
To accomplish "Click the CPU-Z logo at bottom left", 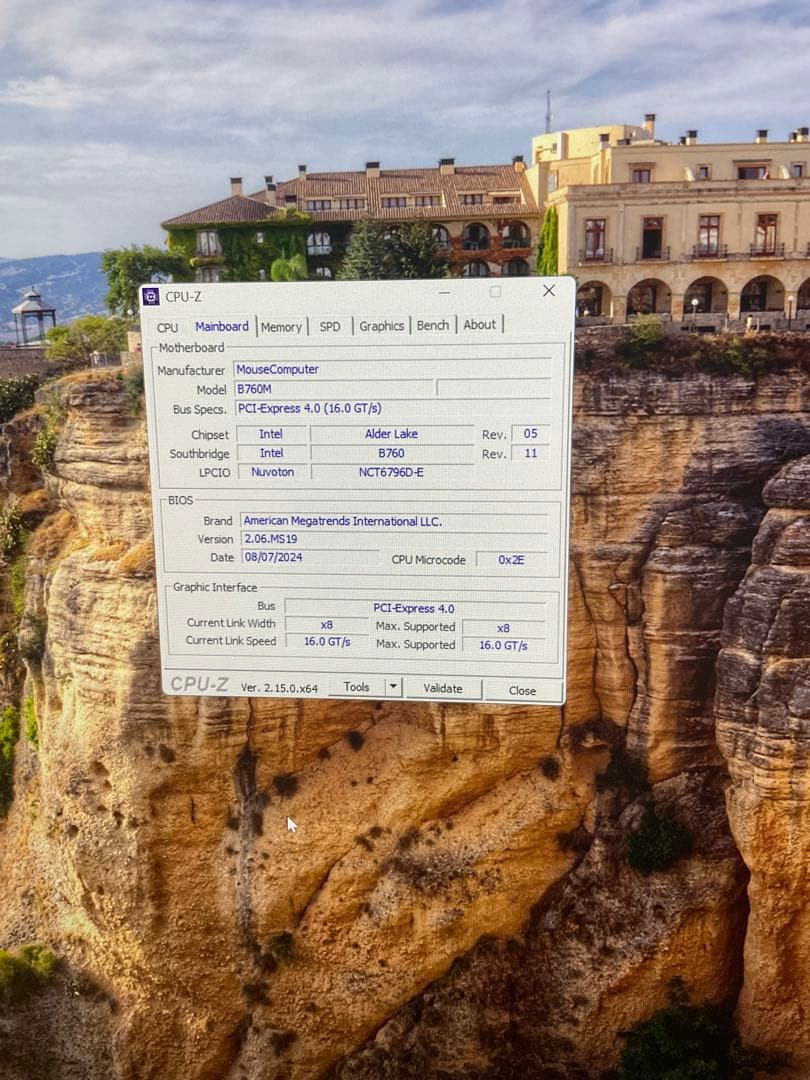I will pyautogui.click(x=199, y=685).
